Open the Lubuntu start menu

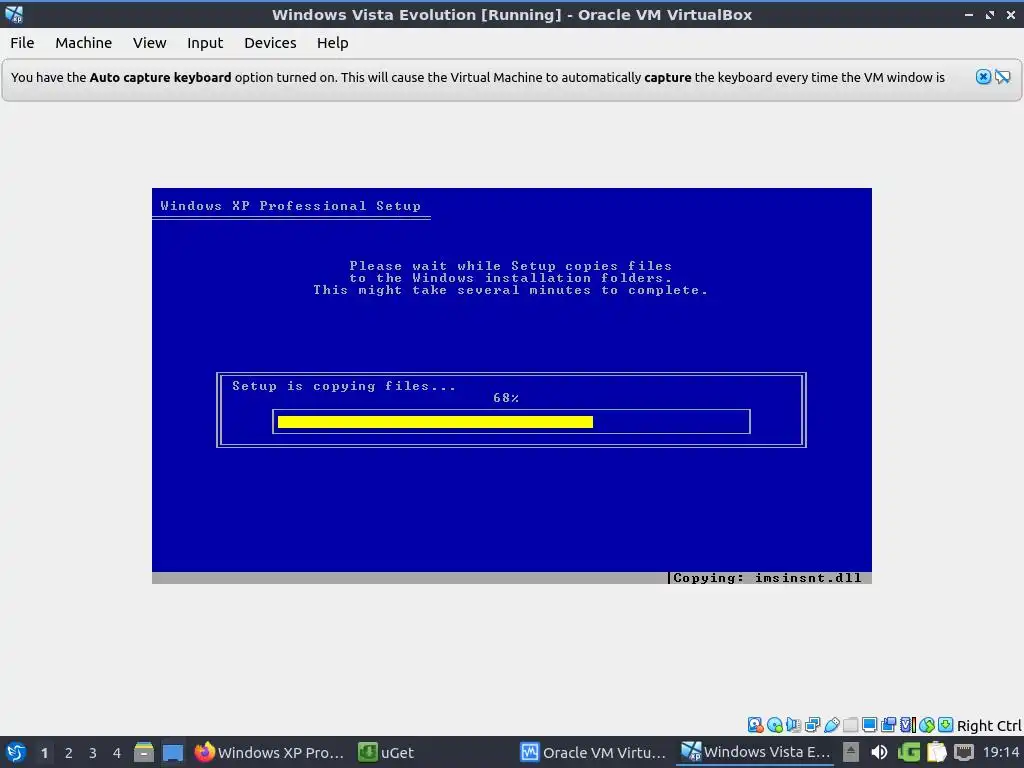click(x=15, y=752)
